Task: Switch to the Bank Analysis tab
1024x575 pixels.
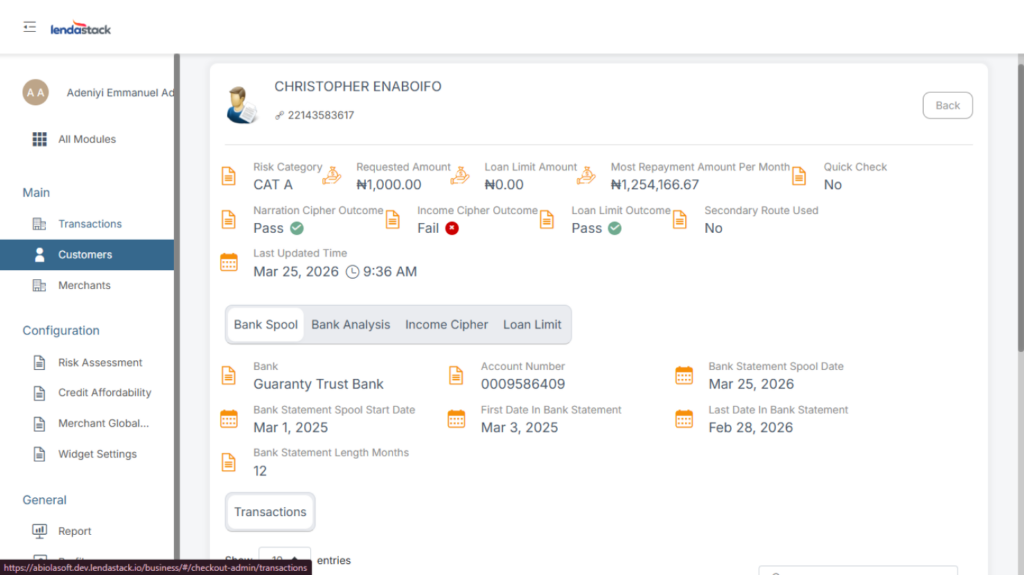Action: coord(350,325)
